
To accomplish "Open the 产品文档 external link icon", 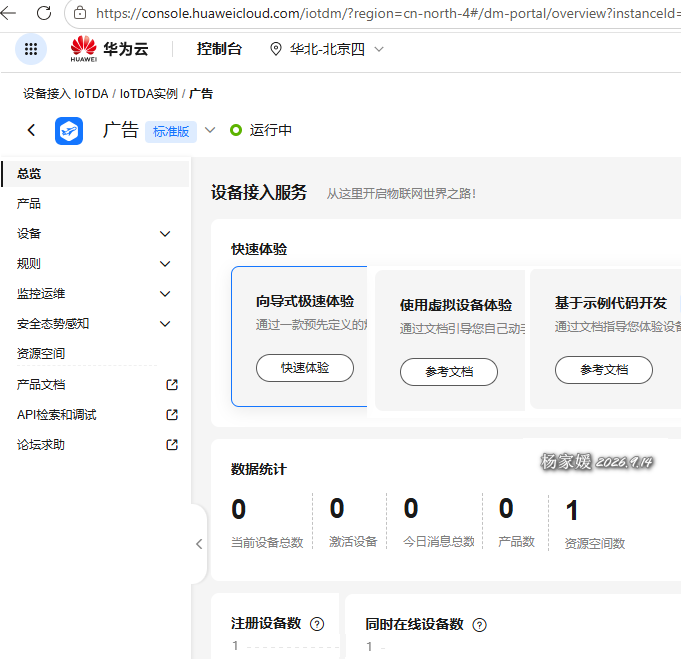I will [172, 384].
